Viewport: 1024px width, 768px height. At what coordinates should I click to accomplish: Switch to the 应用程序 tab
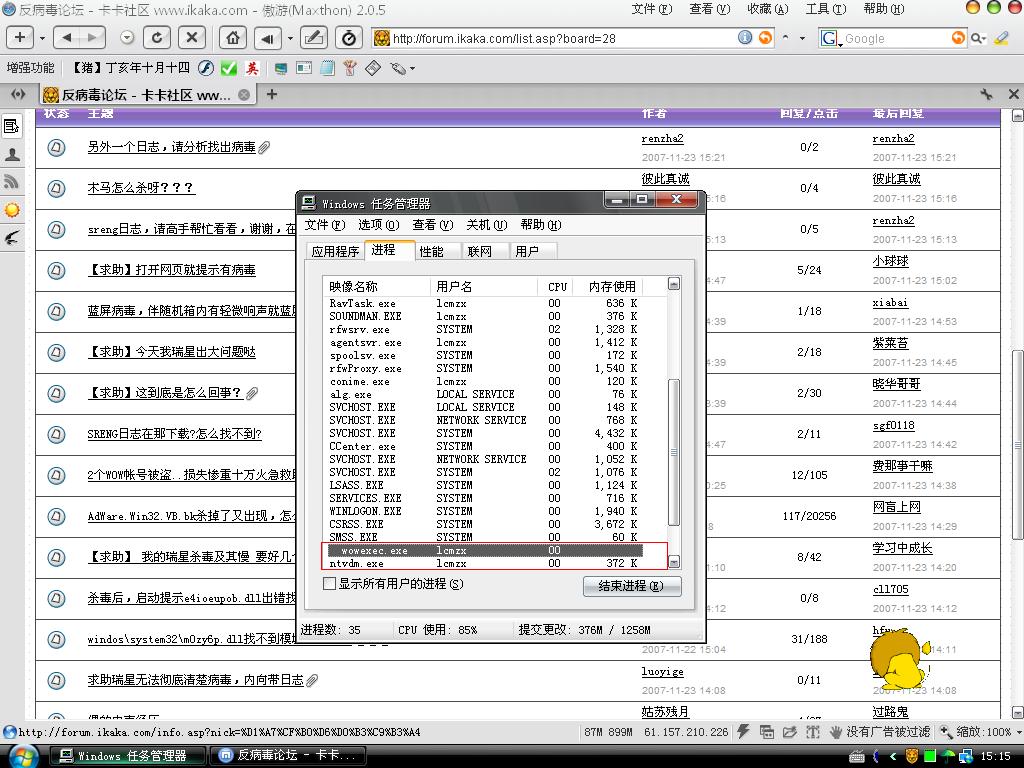click(x=335, y=251)
